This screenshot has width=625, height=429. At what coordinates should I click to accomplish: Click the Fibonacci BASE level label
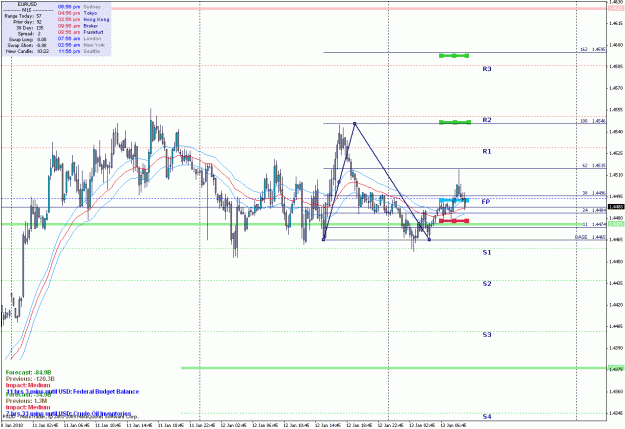pyautogui.click(x=590, y=237)
